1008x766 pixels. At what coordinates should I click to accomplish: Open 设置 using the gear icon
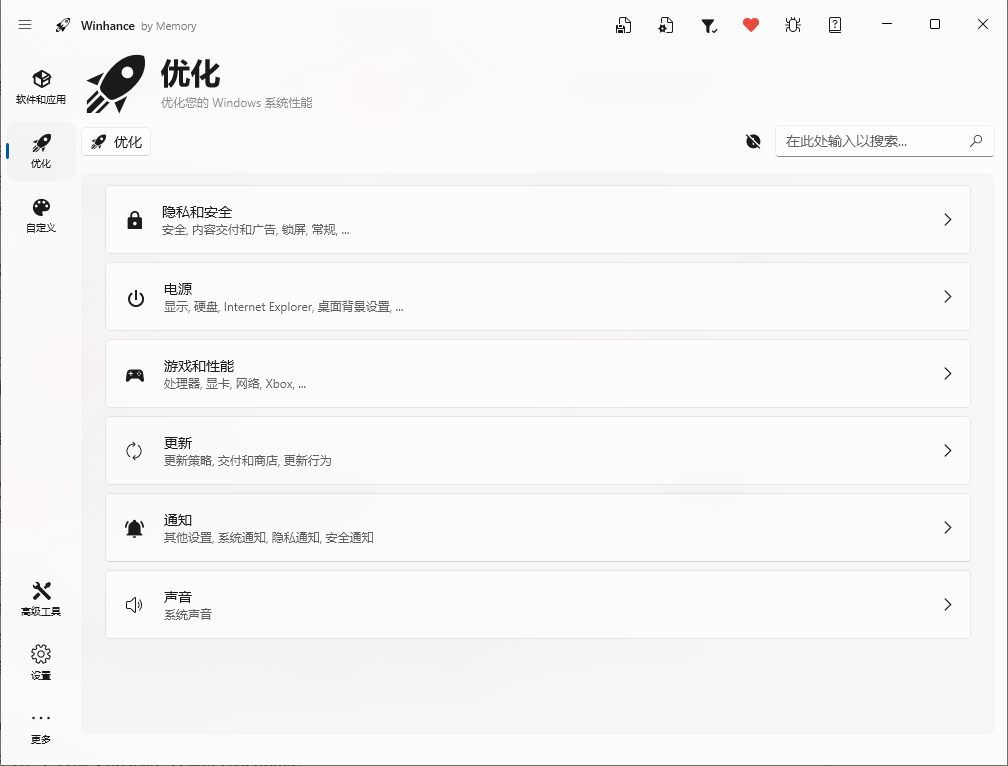point(41,661)
